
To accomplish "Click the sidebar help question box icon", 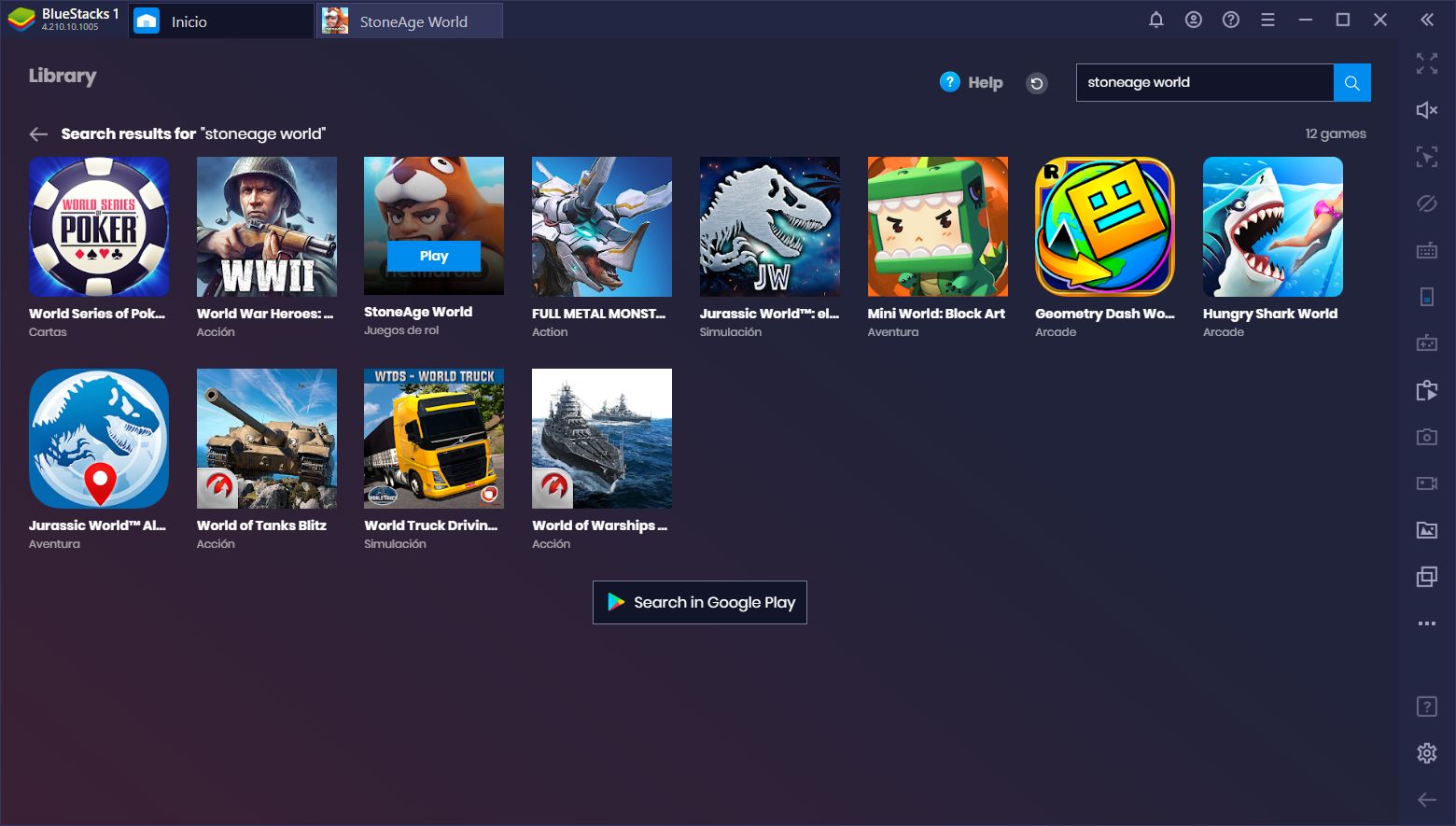I will point(1427,707).
